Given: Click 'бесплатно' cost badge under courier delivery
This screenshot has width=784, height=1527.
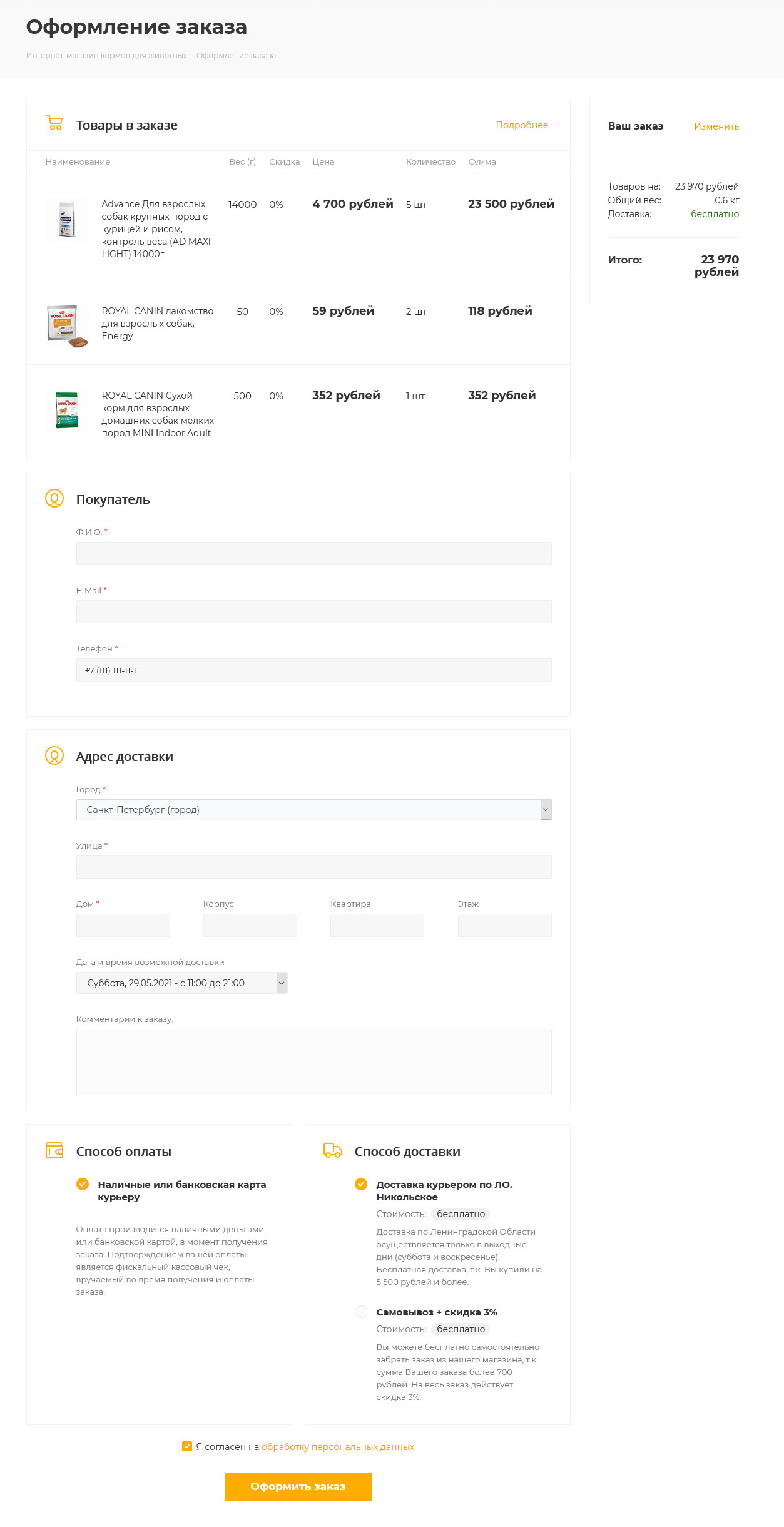Looking at the screenshot, I should [461, 1214].
